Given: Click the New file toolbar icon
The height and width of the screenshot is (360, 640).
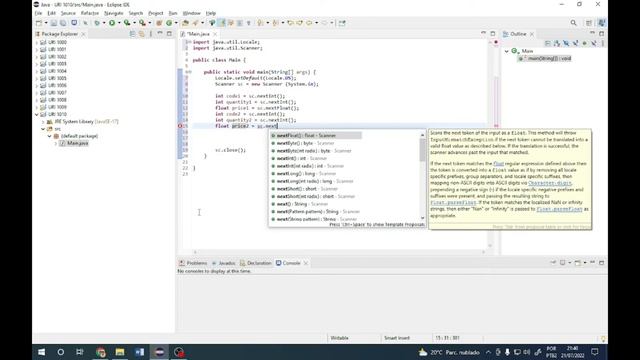Looking at the screenshot, I should (x=39, y=23).
